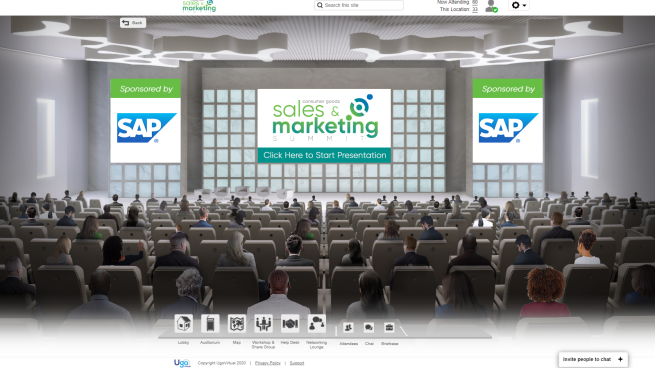Open the Chat icon
The image size is (655, 368).
click(x=369, y=328)
